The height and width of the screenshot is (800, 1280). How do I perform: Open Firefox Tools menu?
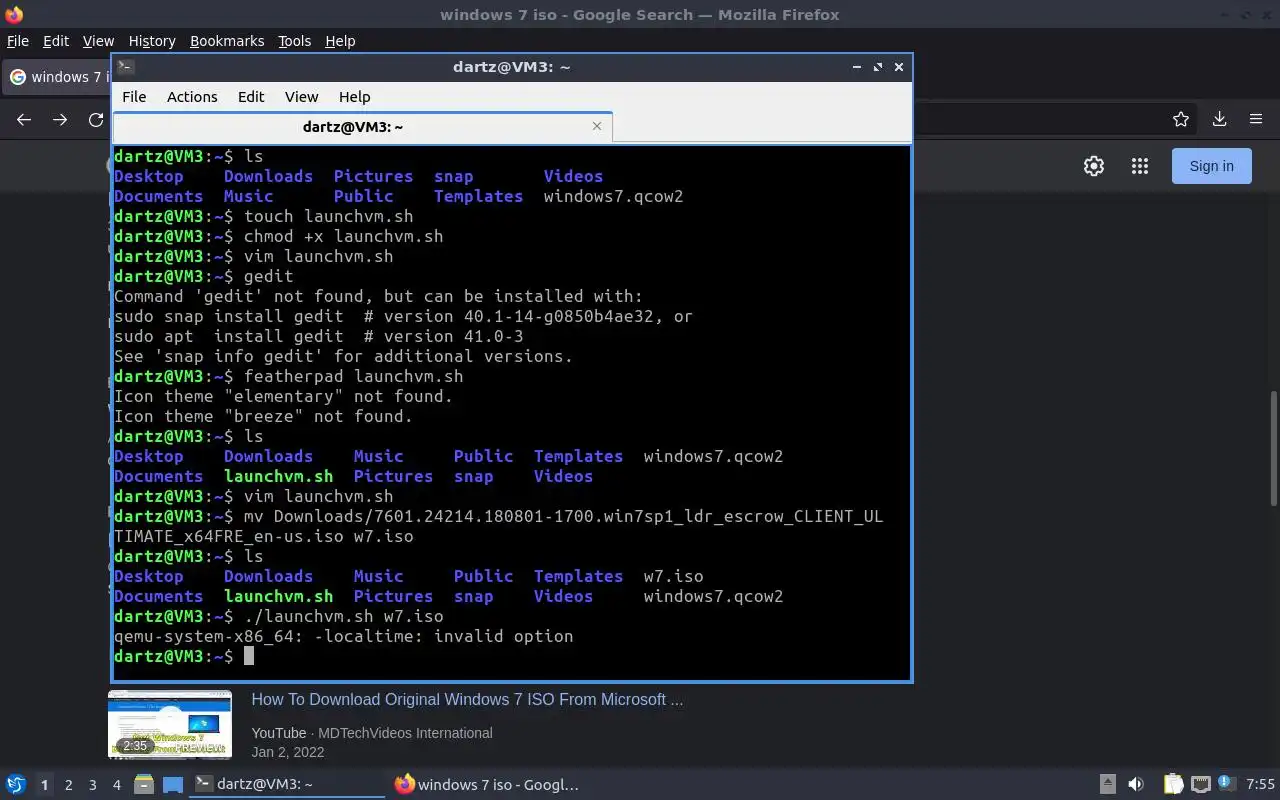click(x=295, y=41)
